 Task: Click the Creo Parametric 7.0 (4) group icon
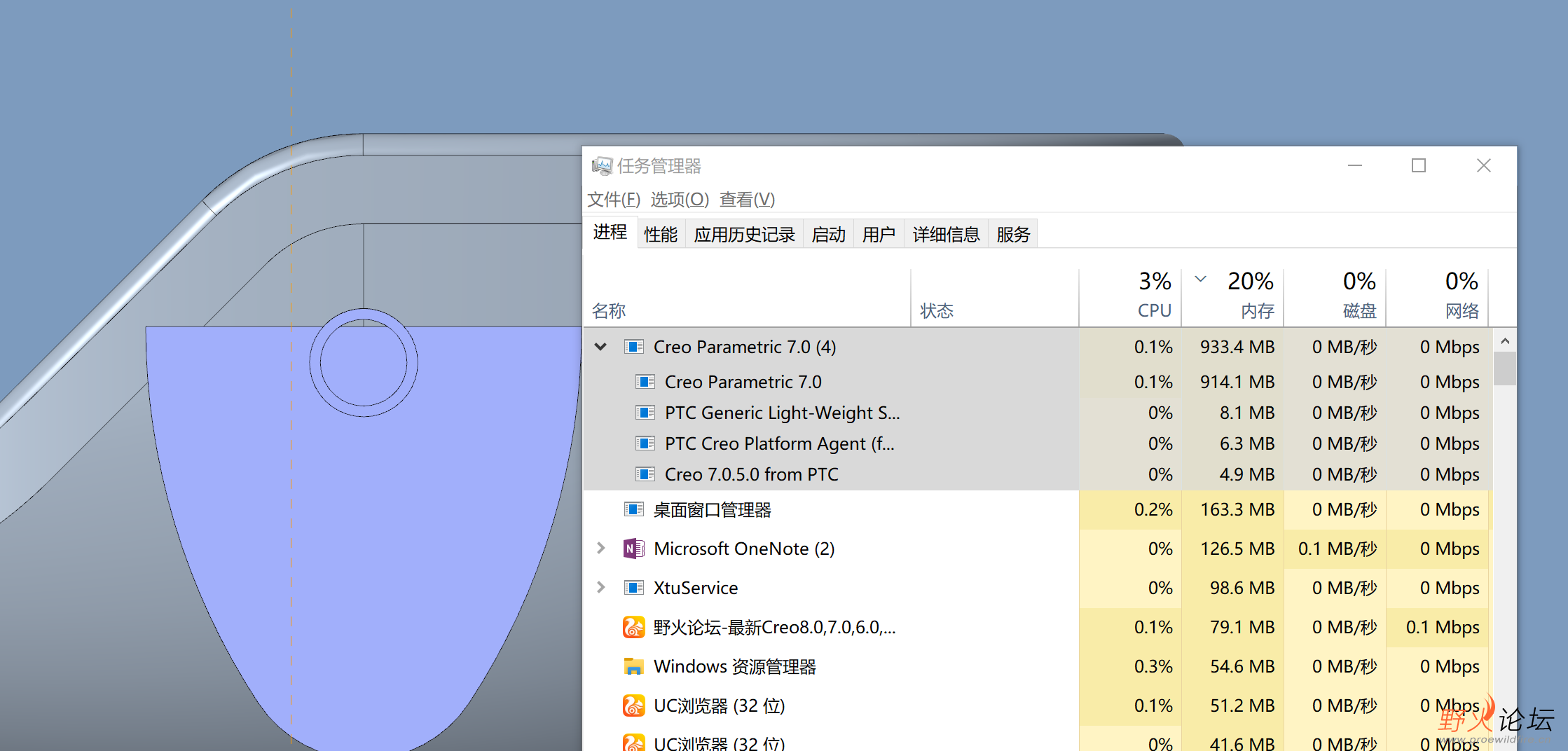coord(634,347)
